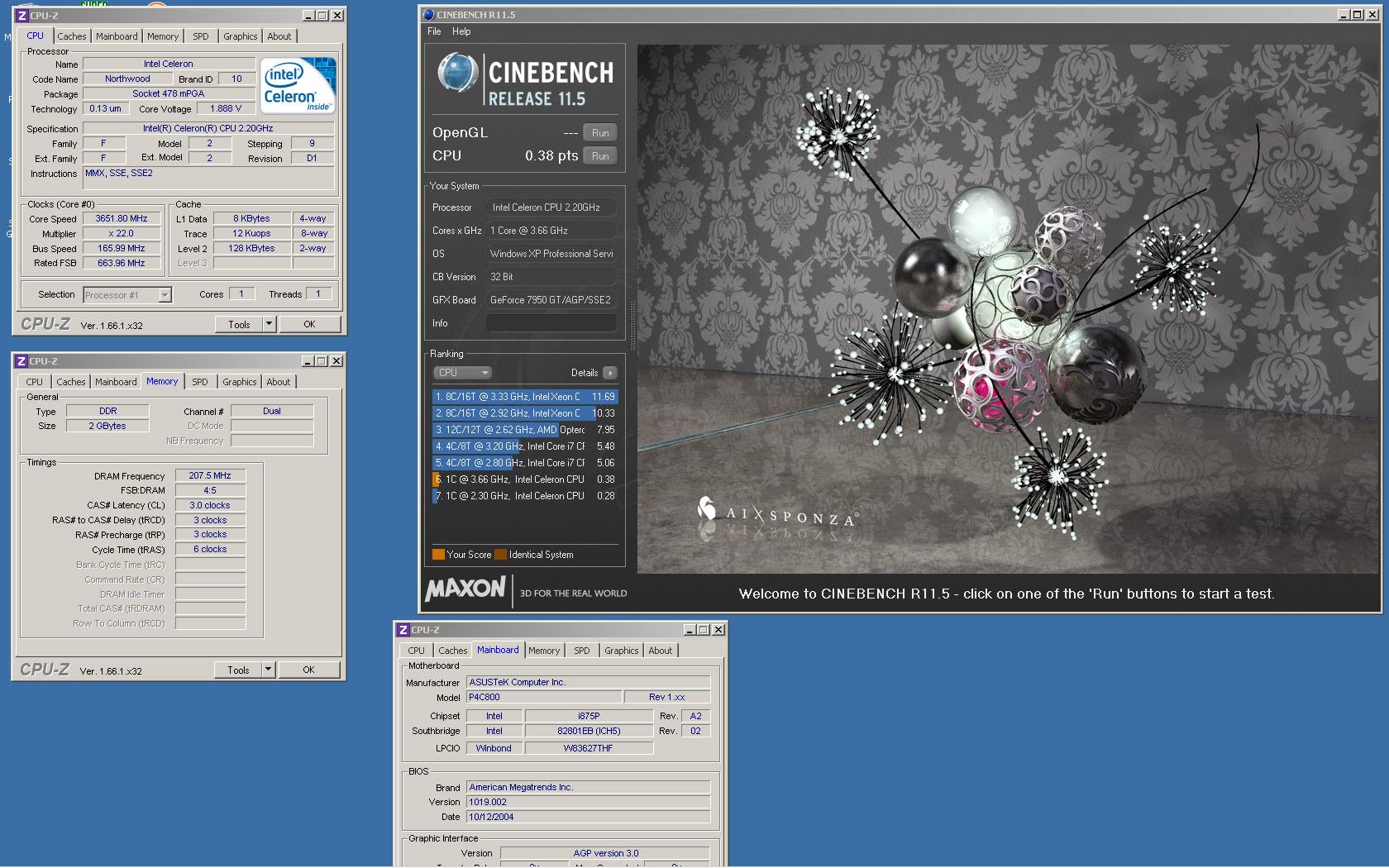This screenshot has height=868, width=1389.
Task: Open the CPU ranking type dropdown
Action: tap(462, 373)
